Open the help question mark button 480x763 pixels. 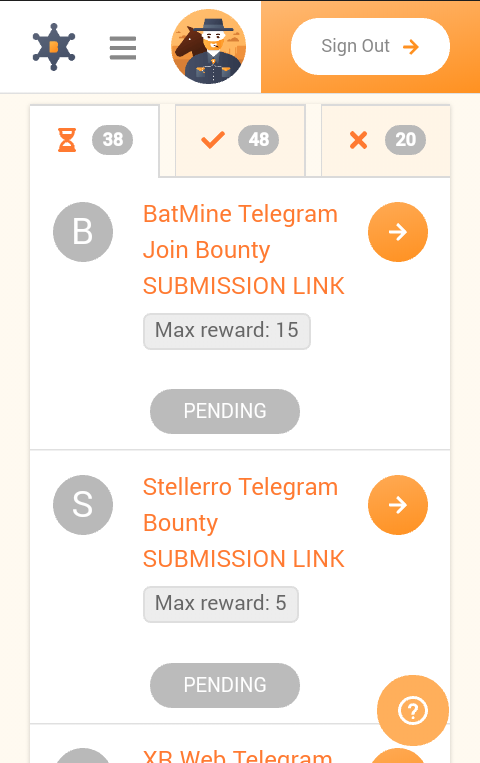tap(413, 711)
